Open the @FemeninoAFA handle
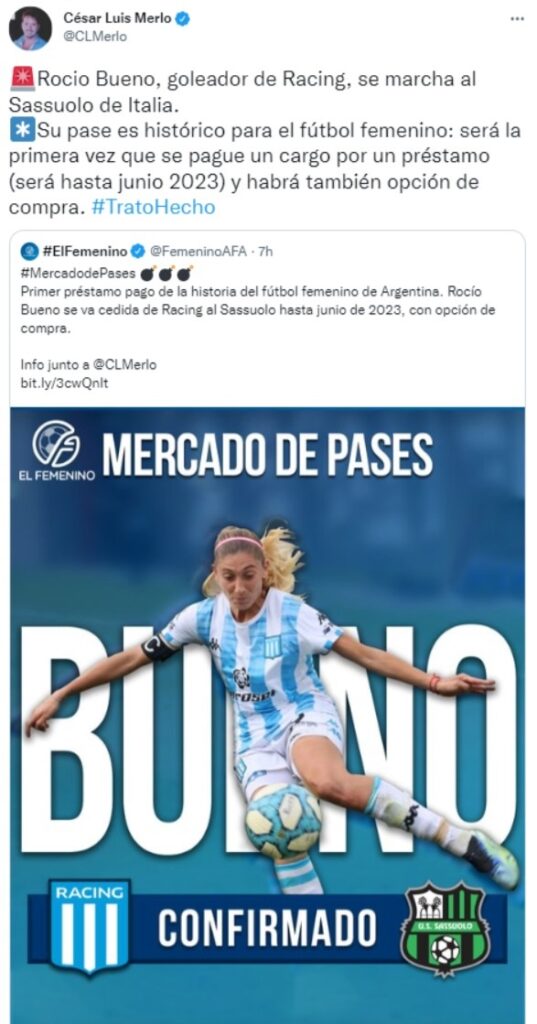Image resolution: width=537 pixels, height=1024 pixels. coord(199,251)
